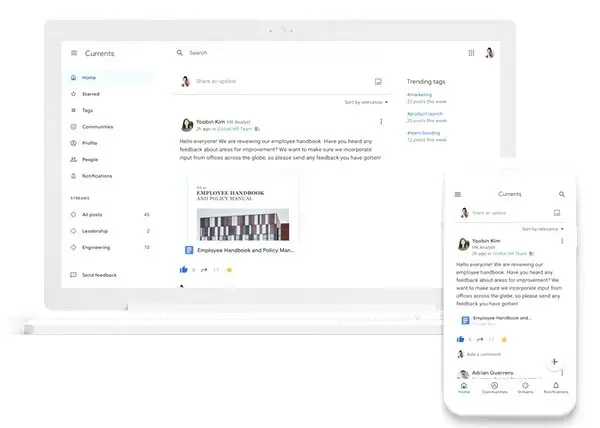Open the Google apps grid icon
This screenshot has width=600, height=428.
point(472,53)
